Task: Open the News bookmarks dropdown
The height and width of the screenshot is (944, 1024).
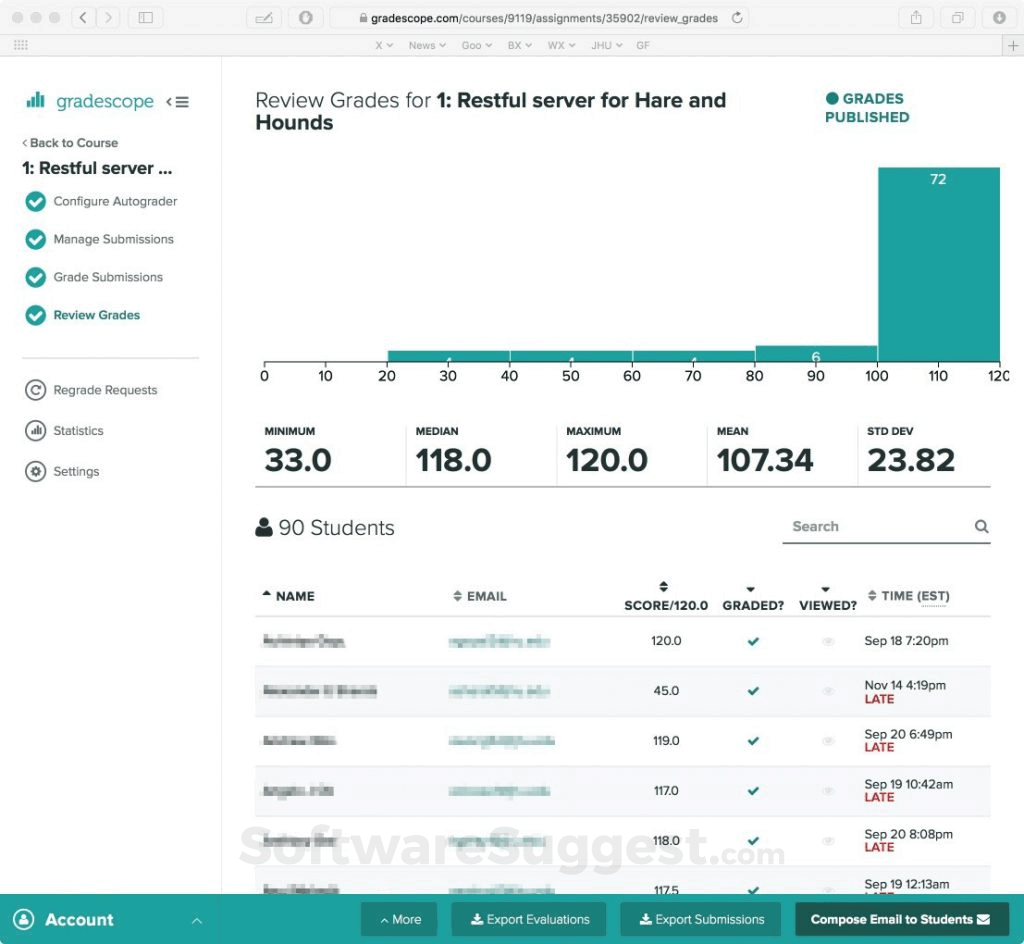Action: click(425, 45)
